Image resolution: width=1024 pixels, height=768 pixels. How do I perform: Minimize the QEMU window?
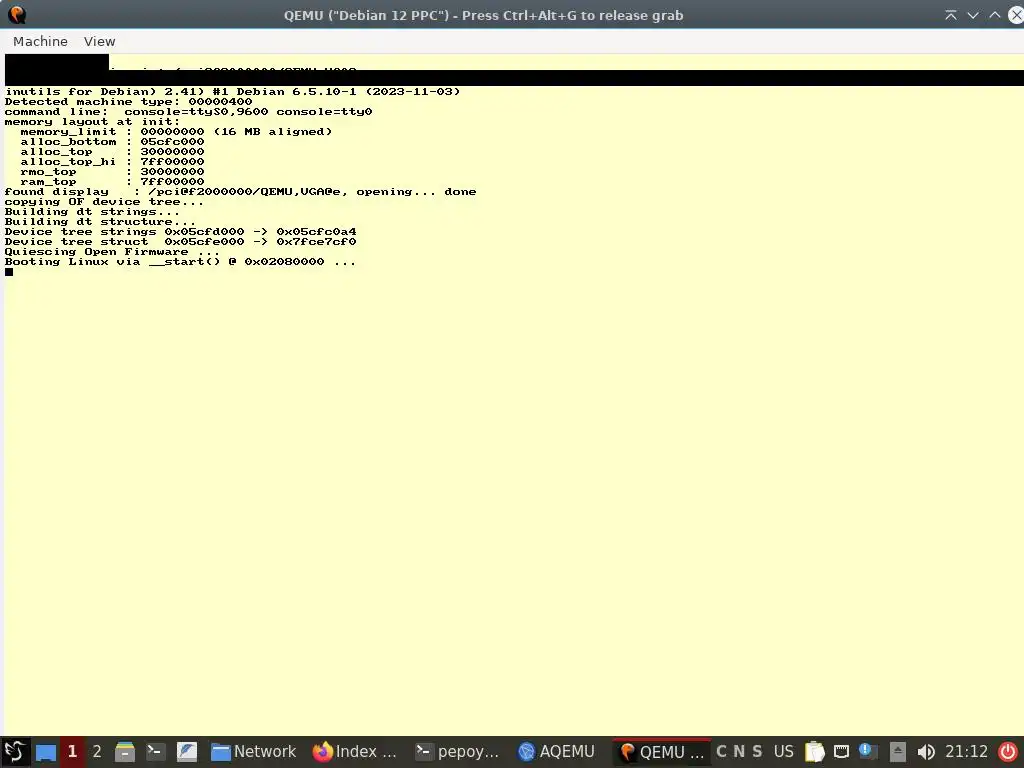pyautogui.click(x=973, y=15)
